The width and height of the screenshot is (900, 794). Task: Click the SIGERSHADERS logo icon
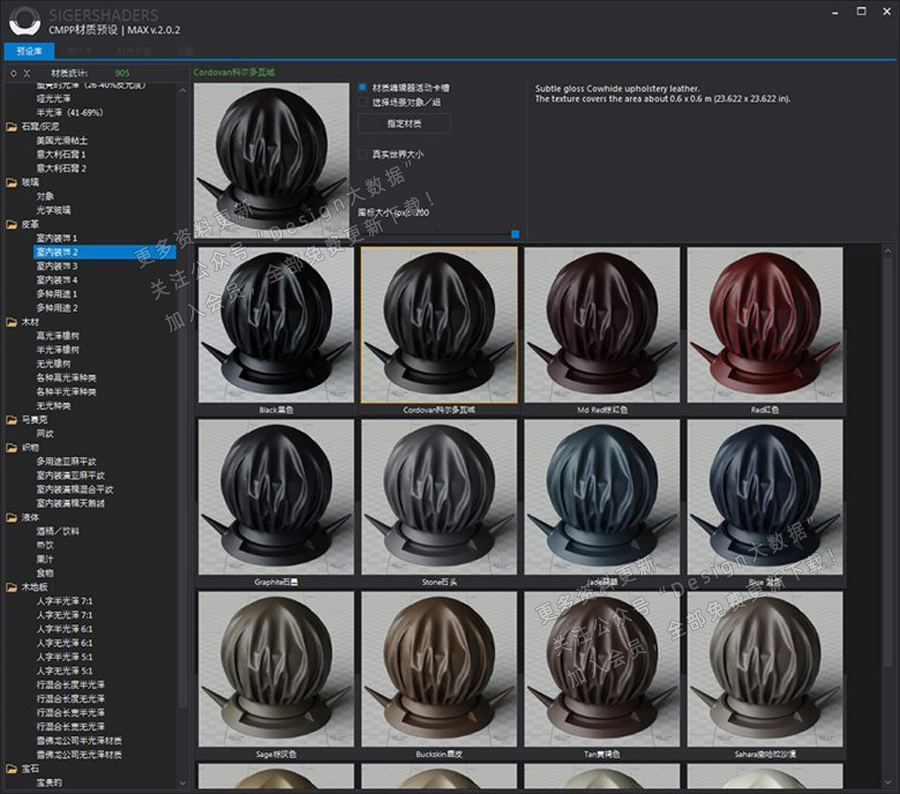[24, 20]
